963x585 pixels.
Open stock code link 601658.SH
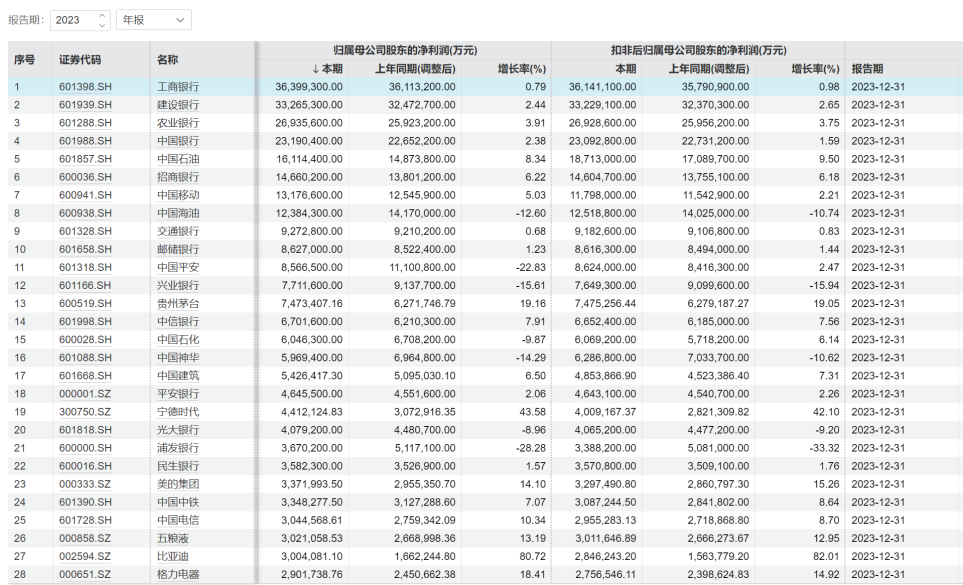tap(85, 249)
